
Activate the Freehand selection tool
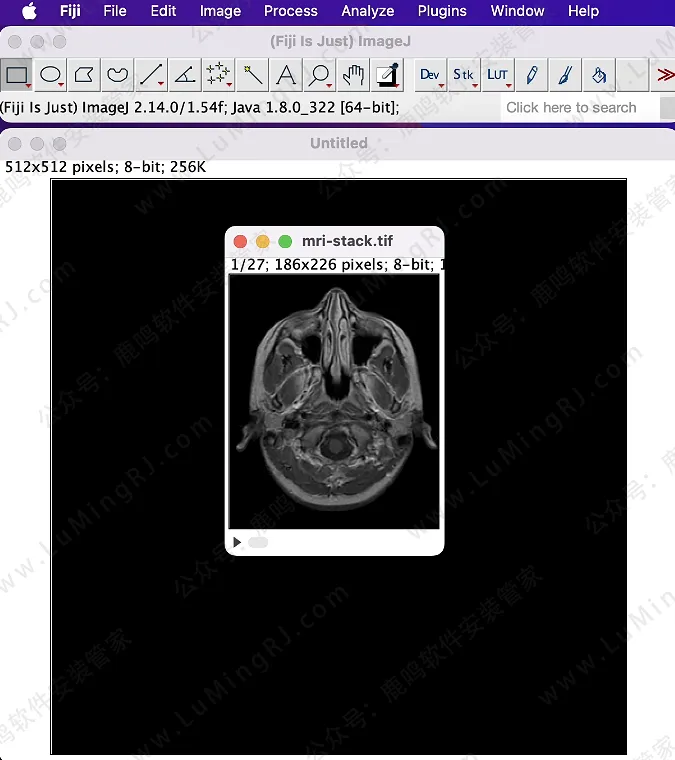pyautogui.click(x=118, y=75)
